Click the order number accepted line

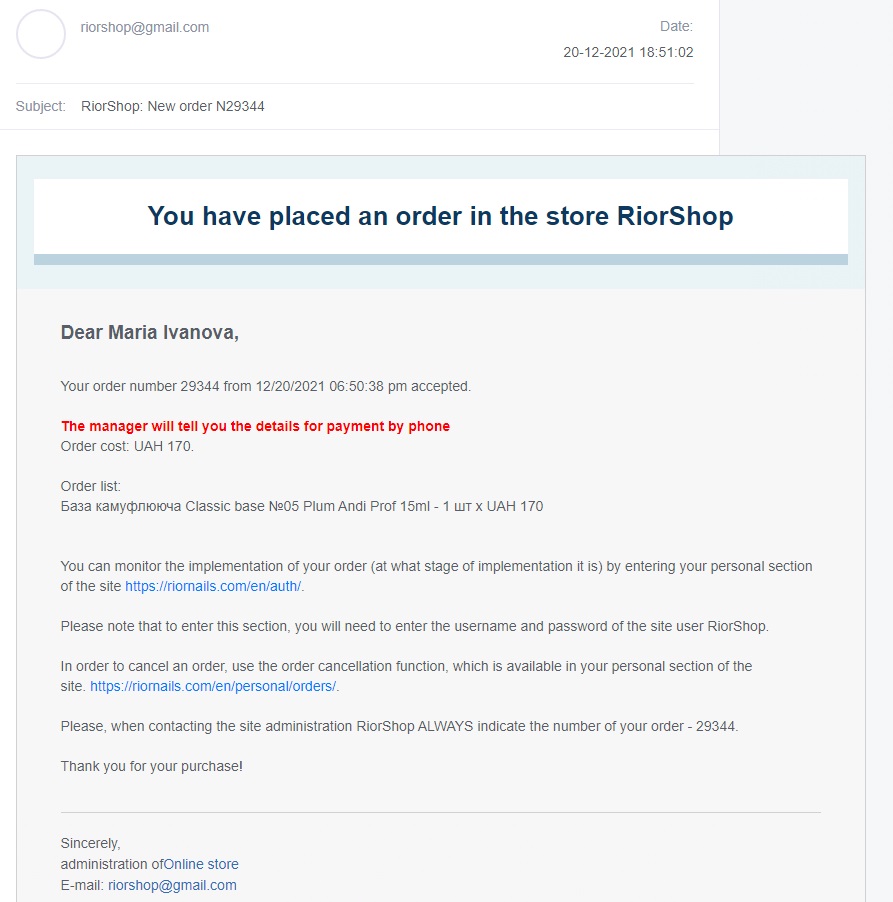point(266,386)
